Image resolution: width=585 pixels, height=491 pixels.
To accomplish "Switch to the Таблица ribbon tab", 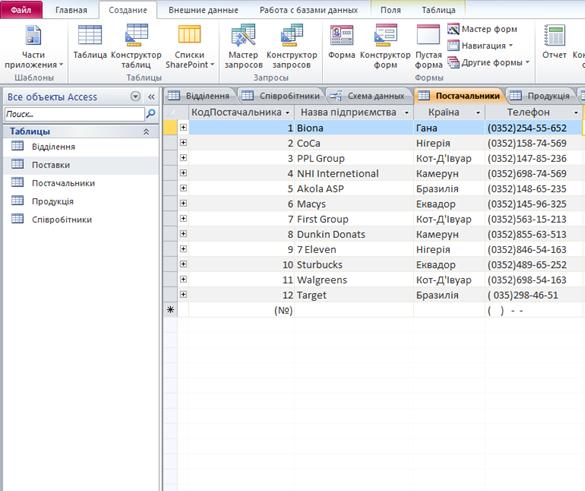I will 438,10.
